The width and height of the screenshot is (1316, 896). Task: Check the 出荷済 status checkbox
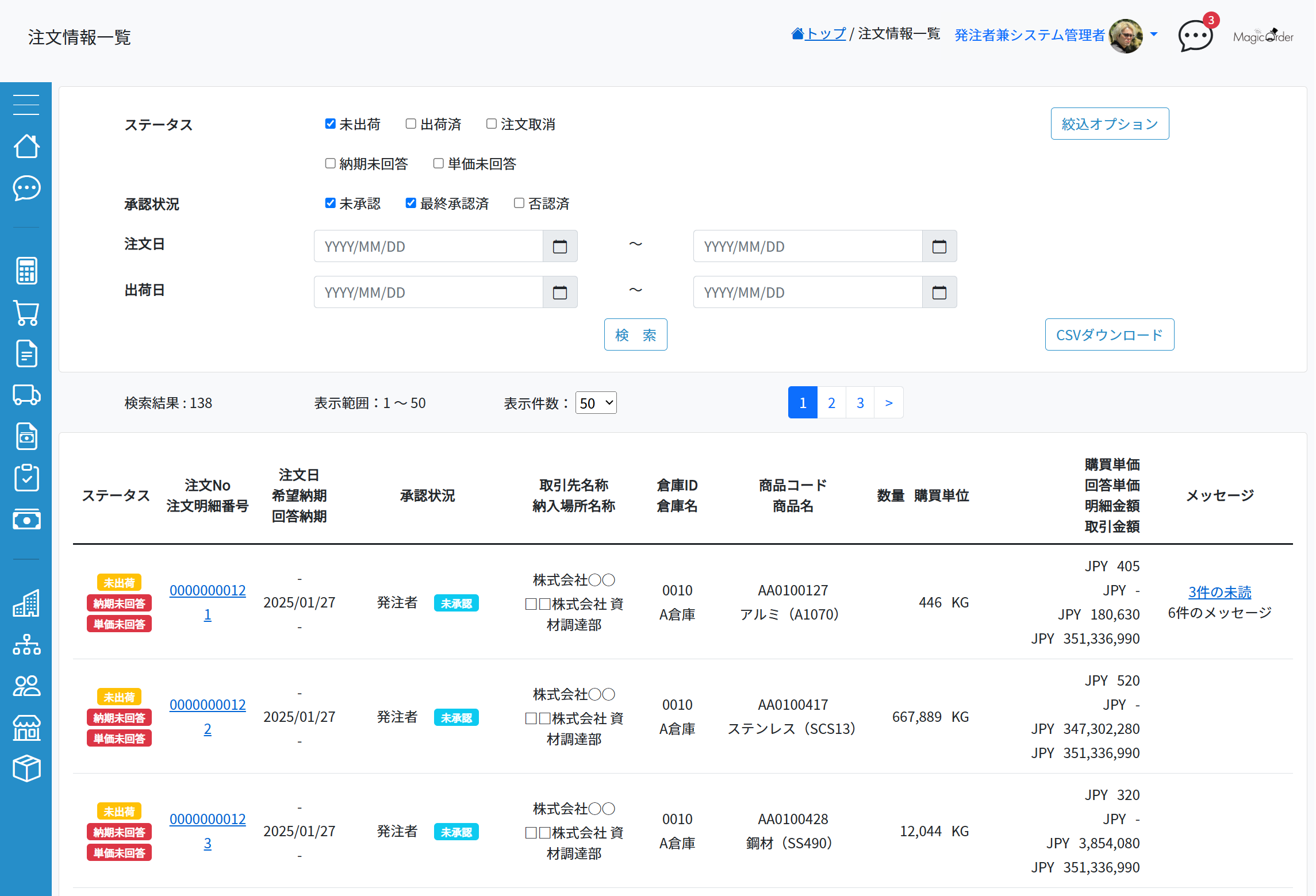[x=411, y=124]
